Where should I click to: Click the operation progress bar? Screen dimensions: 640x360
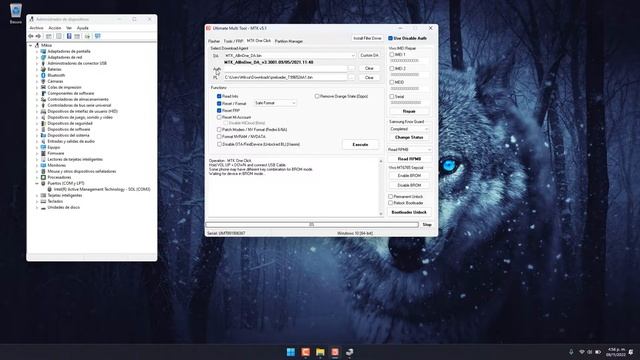[312, 224]
